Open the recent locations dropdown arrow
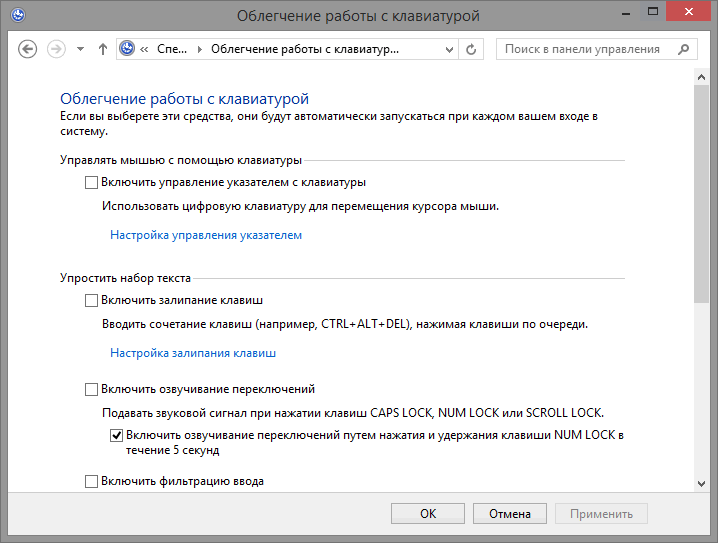 [x=80, y=49]
